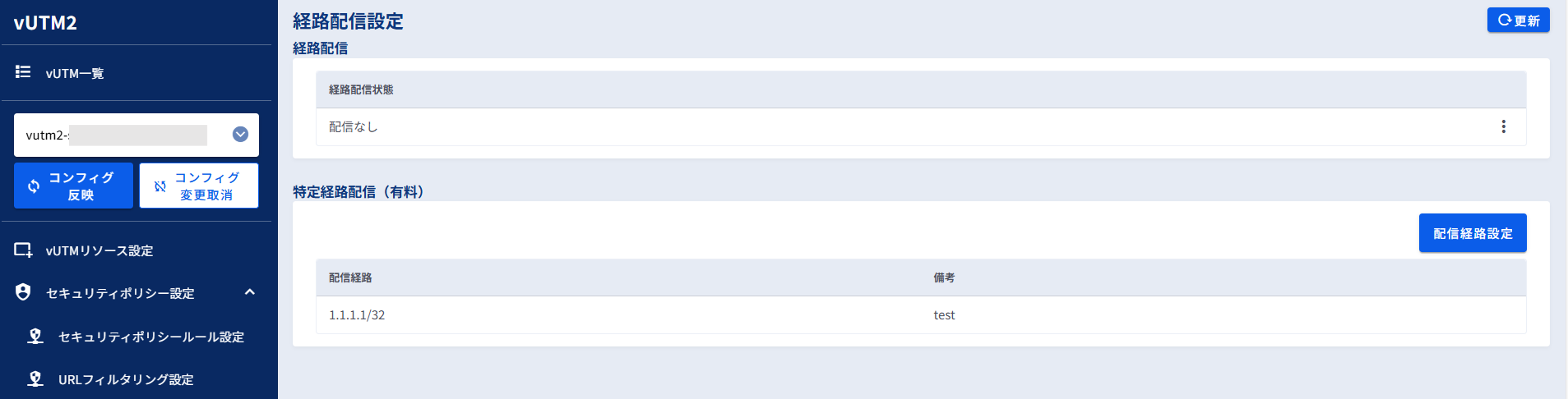The image size is (1568, 399).
Task: Click the コンフィグ反映 button
Action: [73, 185]
